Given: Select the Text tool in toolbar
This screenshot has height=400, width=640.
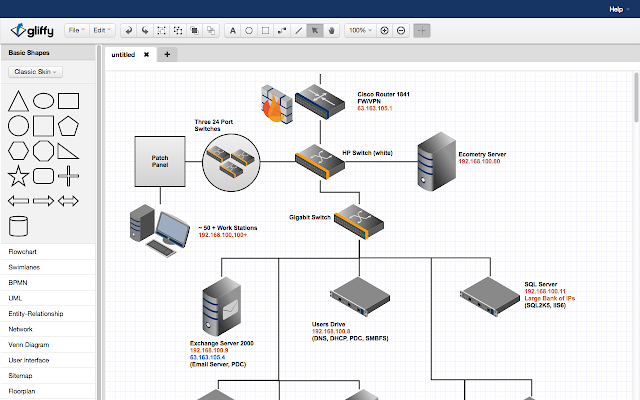Looking at the screenshot, I should [x=234, y=30].
